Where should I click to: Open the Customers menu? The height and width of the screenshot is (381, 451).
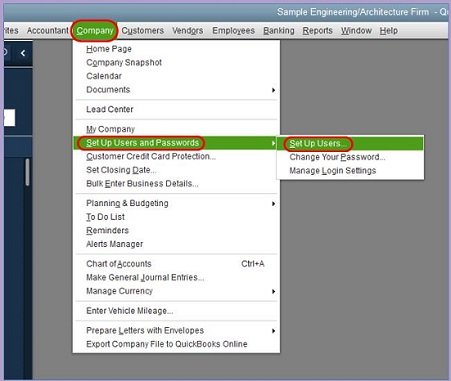coord(142,31)
